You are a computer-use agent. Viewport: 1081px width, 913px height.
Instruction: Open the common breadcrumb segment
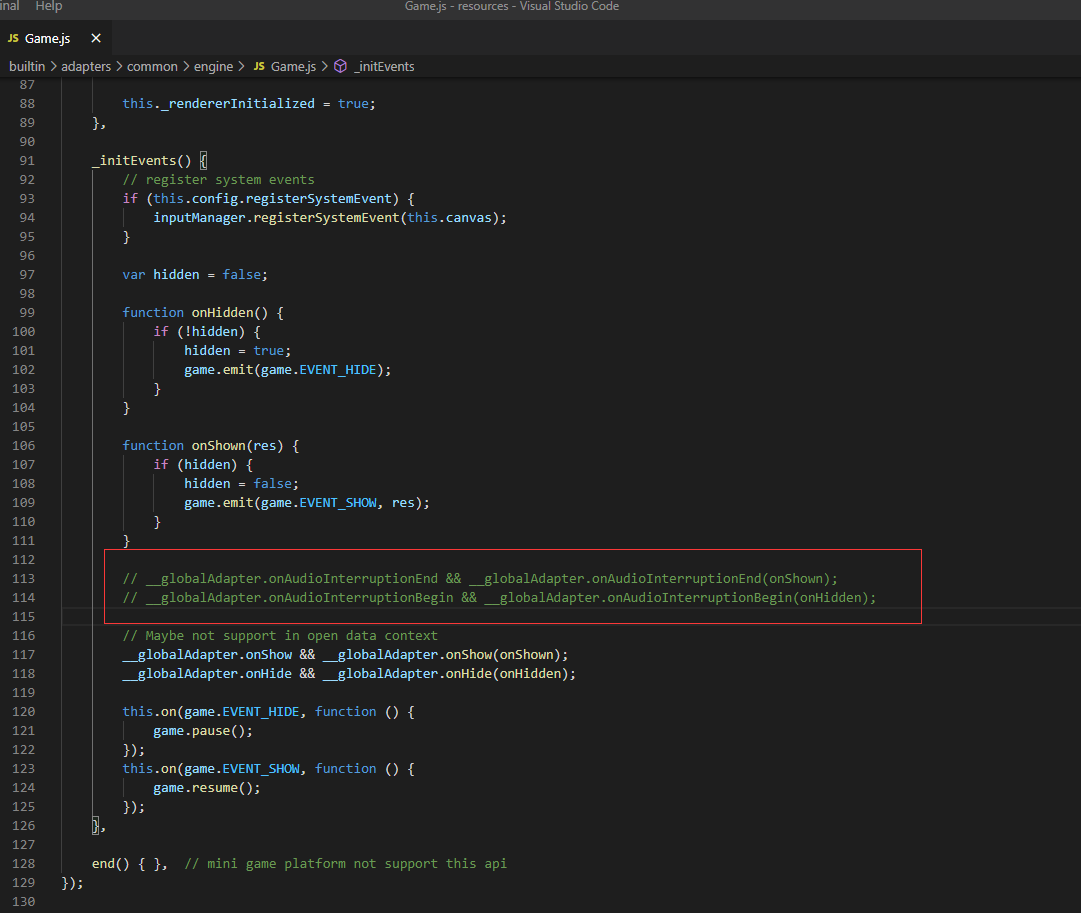[152, 66]
